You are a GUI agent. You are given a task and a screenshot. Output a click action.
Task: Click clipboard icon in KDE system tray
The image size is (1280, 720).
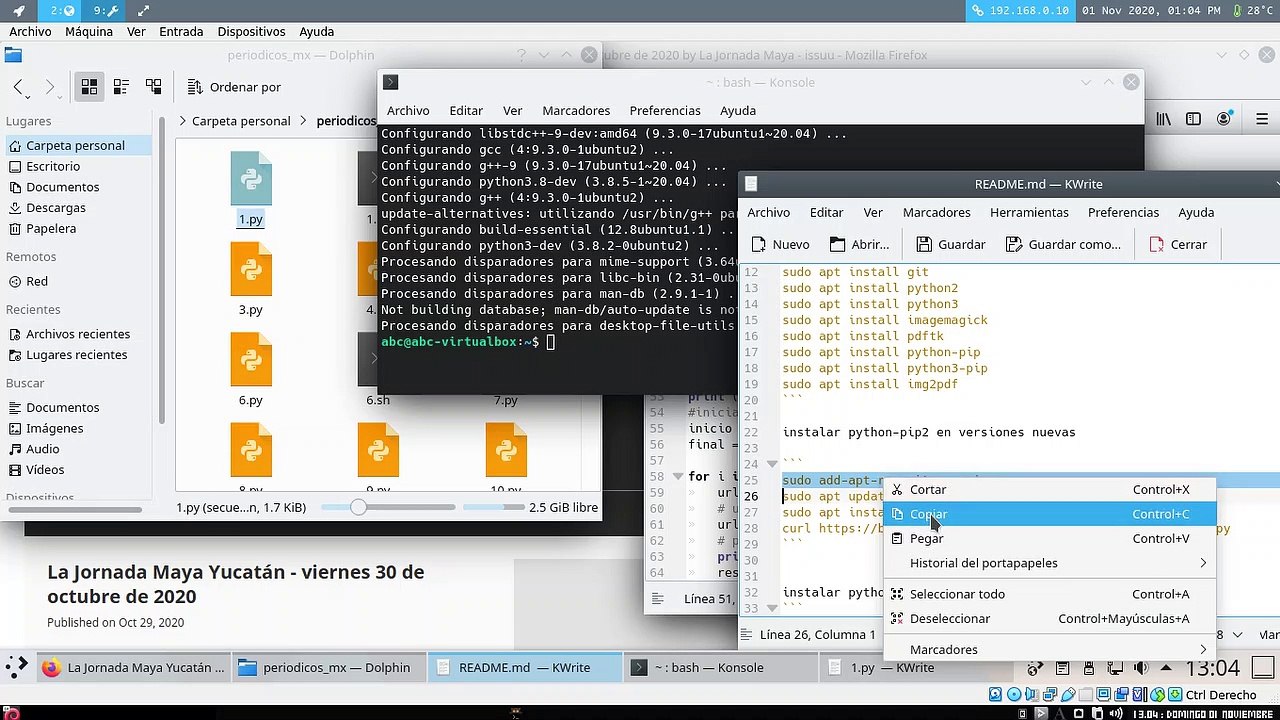[1063, 668]
